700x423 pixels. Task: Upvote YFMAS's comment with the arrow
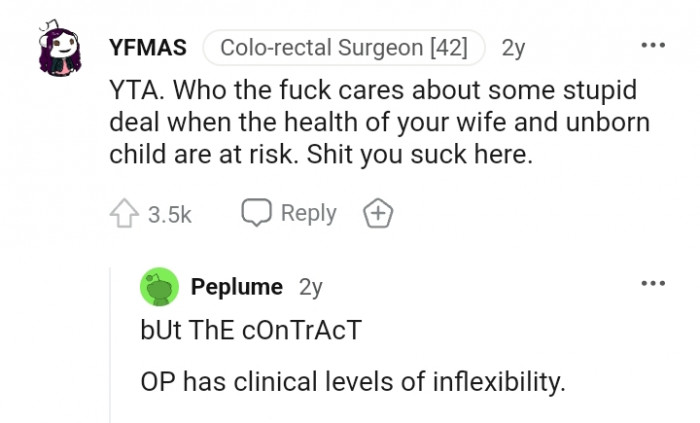pyautogui.click(x=125, y=213)
